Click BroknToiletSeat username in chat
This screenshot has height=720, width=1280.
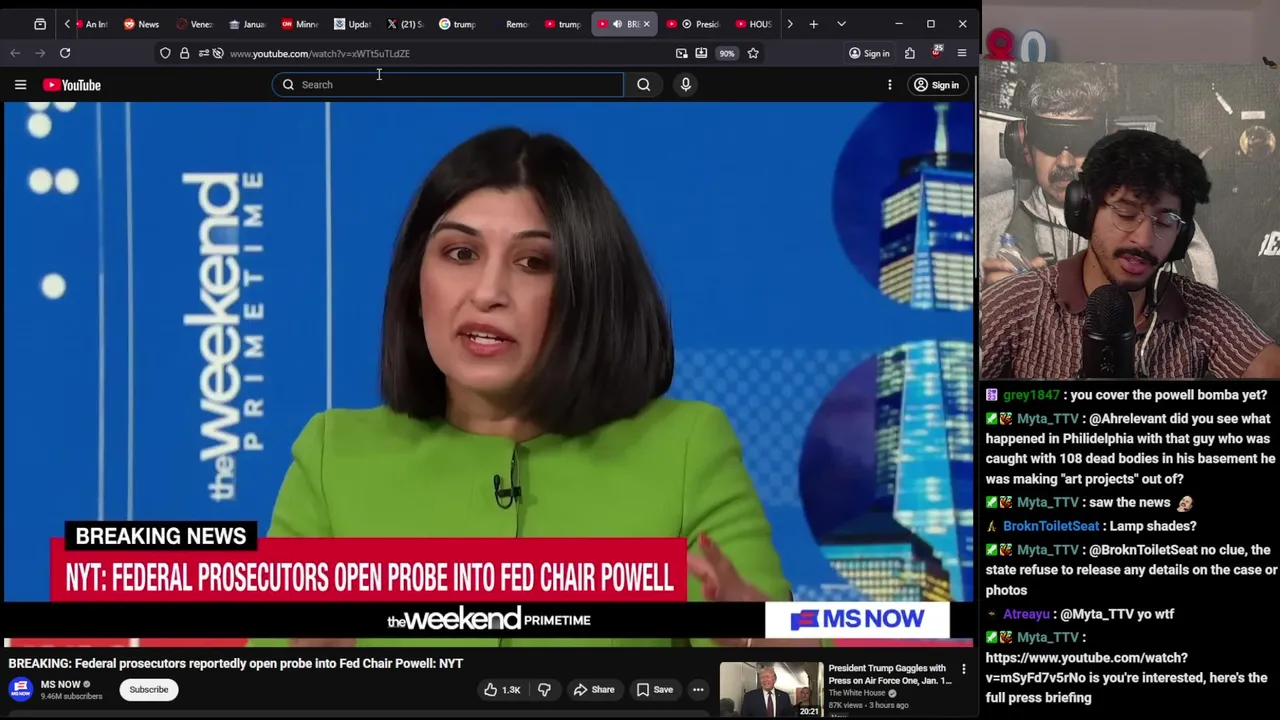(x=1051, y=526)
